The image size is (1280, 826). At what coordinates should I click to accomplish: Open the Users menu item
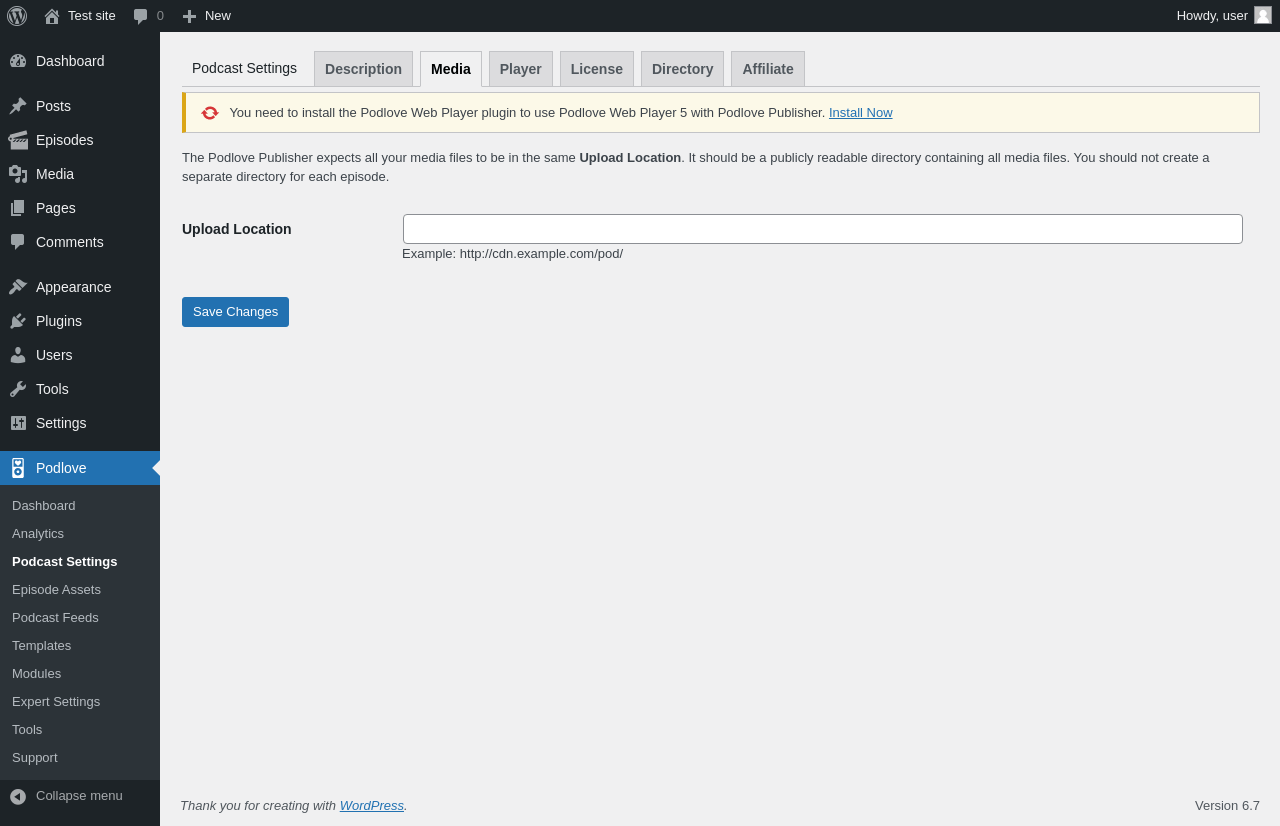[x=80, y=355]
